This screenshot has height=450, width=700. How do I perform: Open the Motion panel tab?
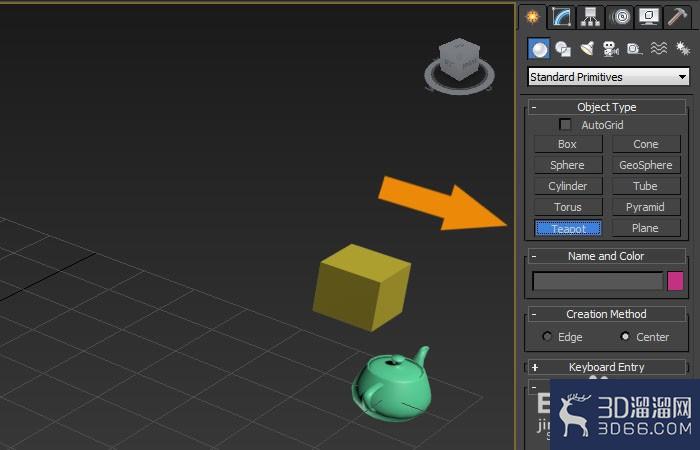(620, 17)
